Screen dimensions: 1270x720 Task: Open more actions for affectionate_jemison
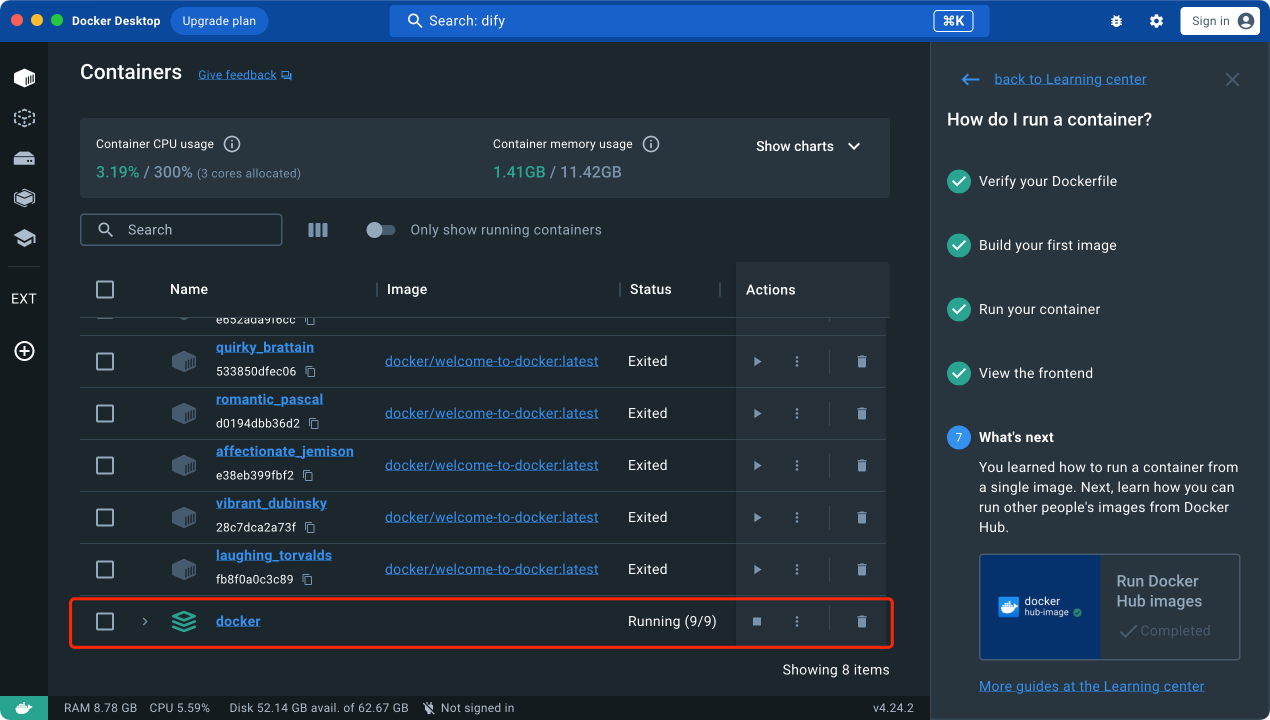coord(797,465)
